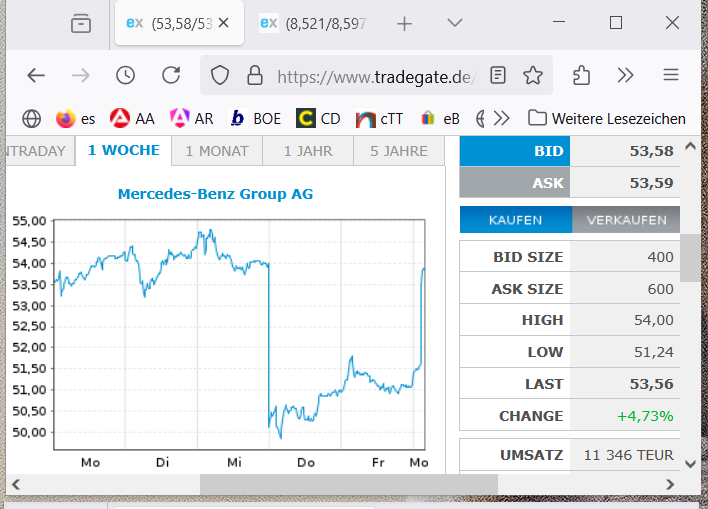Go back to the previous page
This screenshot has width=708, height=509.
[36, 75]
